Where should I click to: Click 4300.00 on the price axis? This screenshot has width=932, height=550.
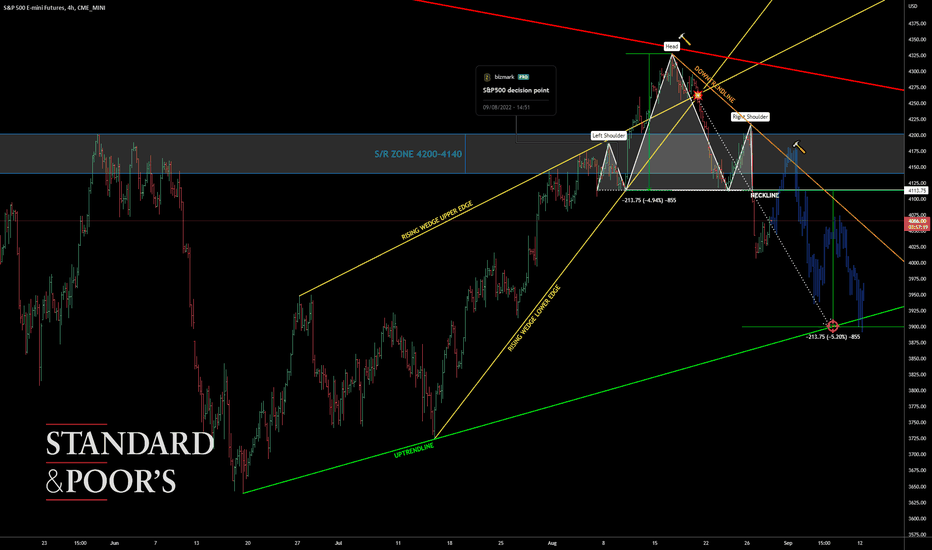click(917, 71)
